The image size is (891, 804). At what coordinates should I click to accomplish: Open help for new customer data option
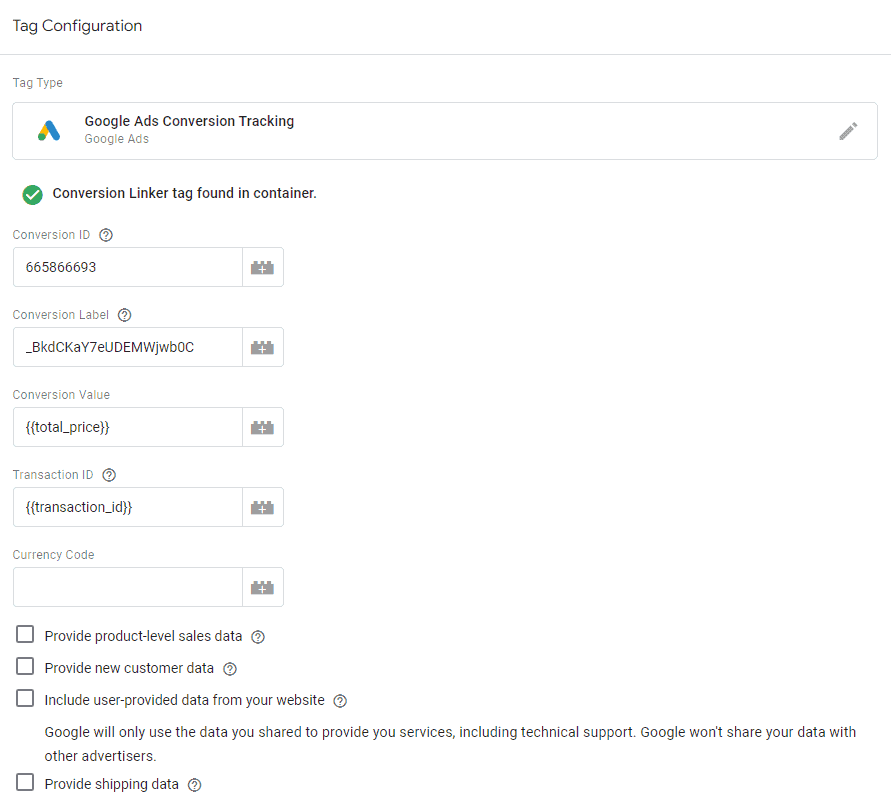tap(230, 669)
